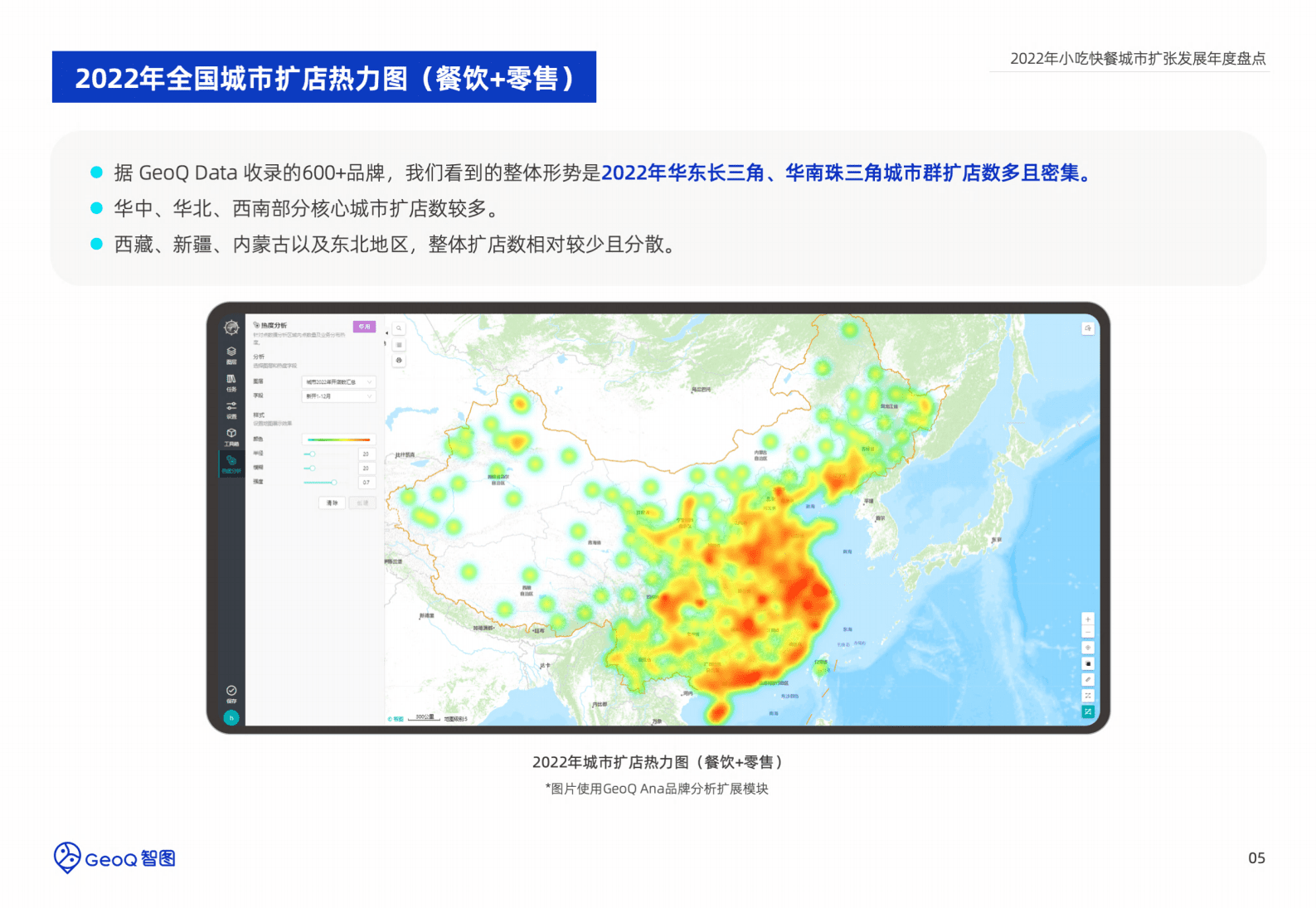Collapse the analysis panel with arrow handle
This screenshot has width=1316, height=908.
point(386,333)
